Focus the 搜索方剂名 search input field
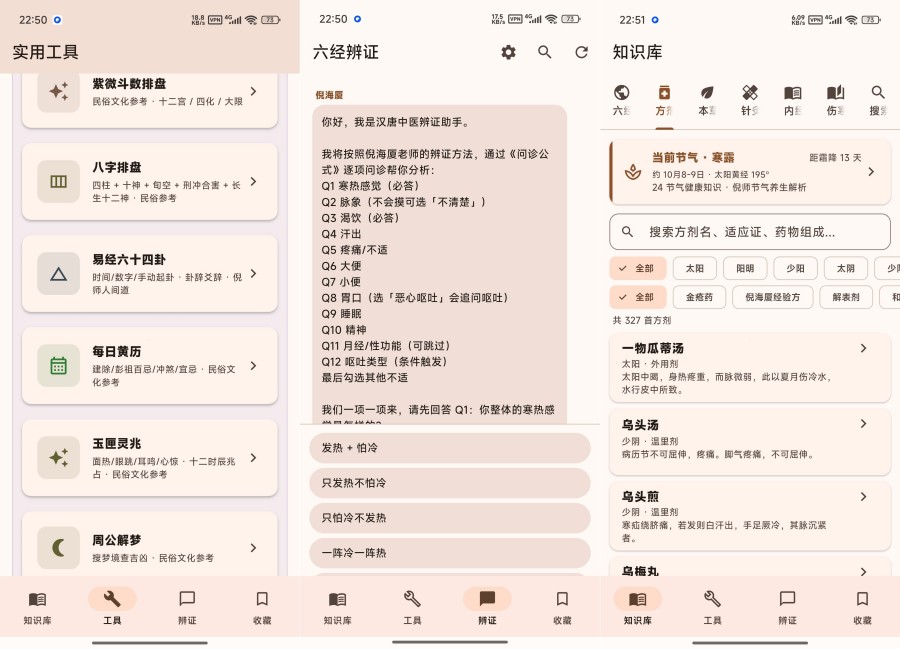This screenshot has width=900, height=649. coord(750,231)
